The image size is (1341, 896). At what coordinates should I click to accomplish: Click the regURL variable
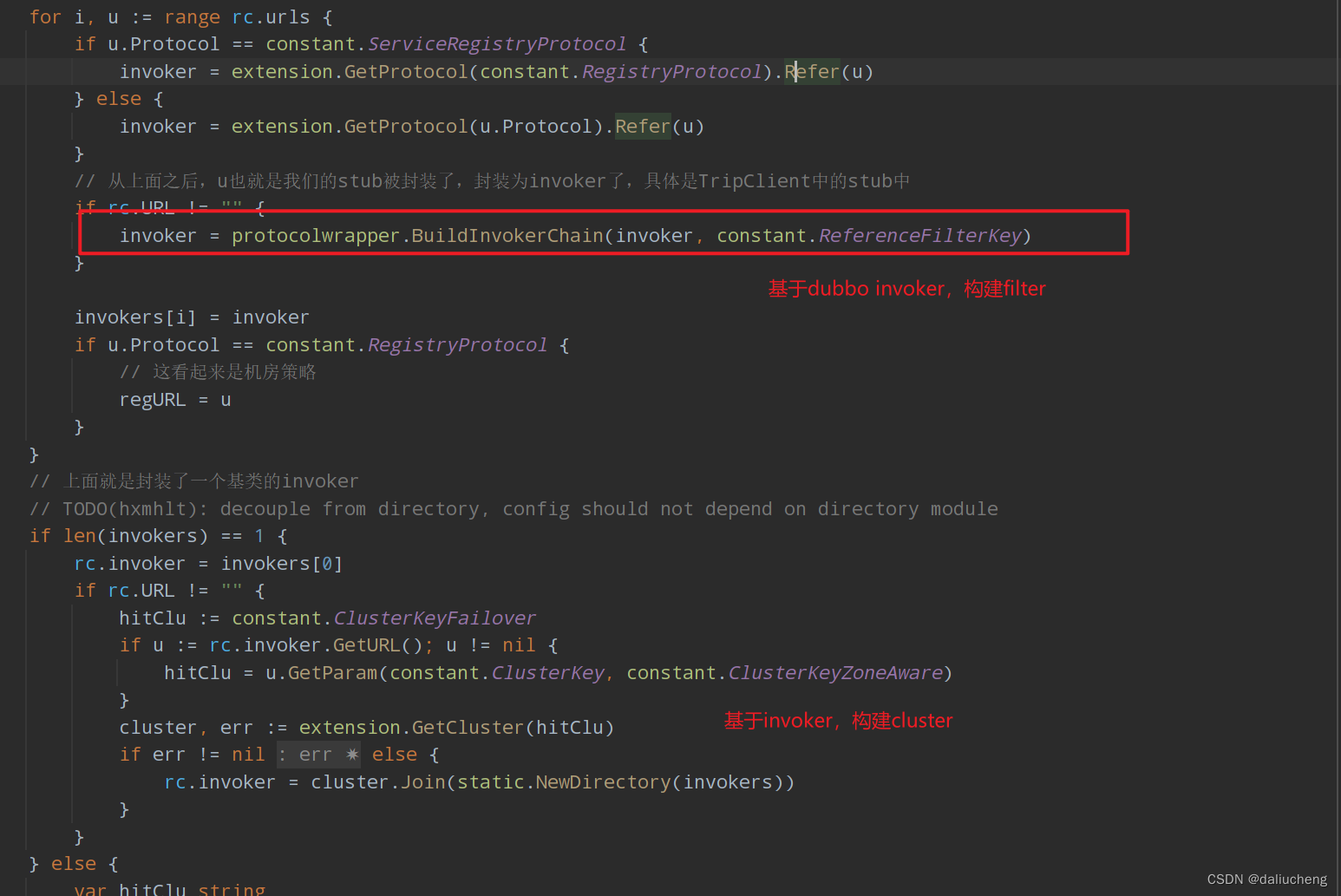pyautogui.click(x=153, y=400)
